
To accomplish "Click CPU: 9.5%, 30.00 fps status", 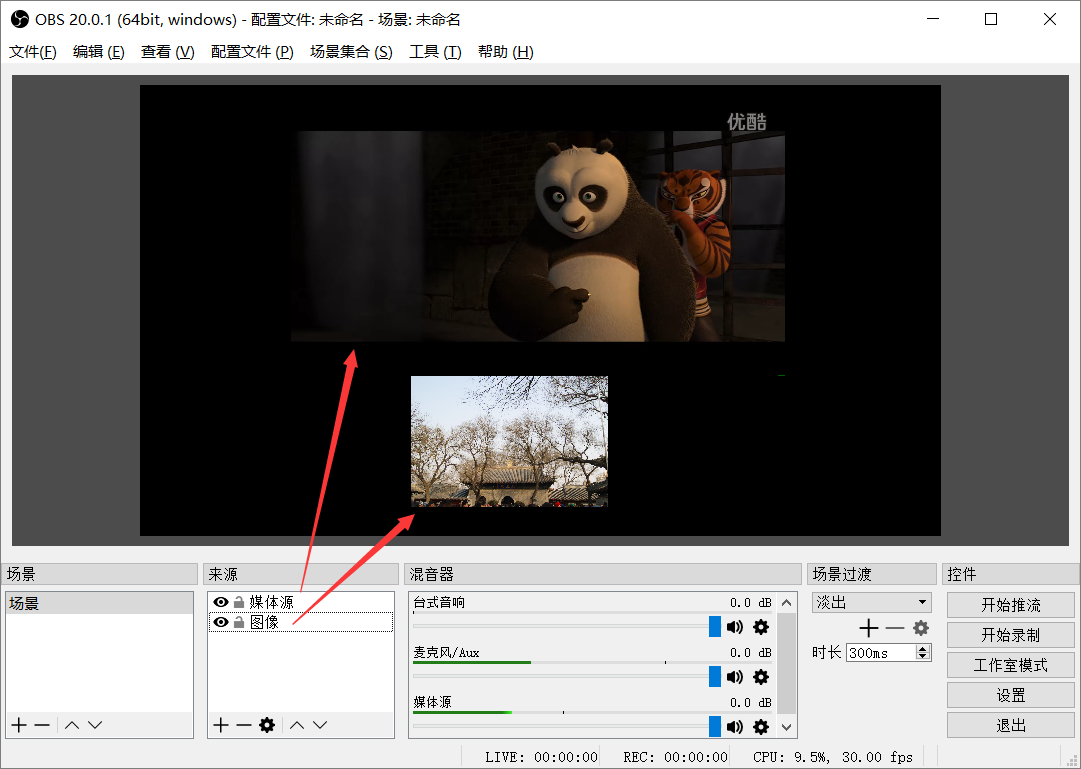I will click(x=833, y=757).
